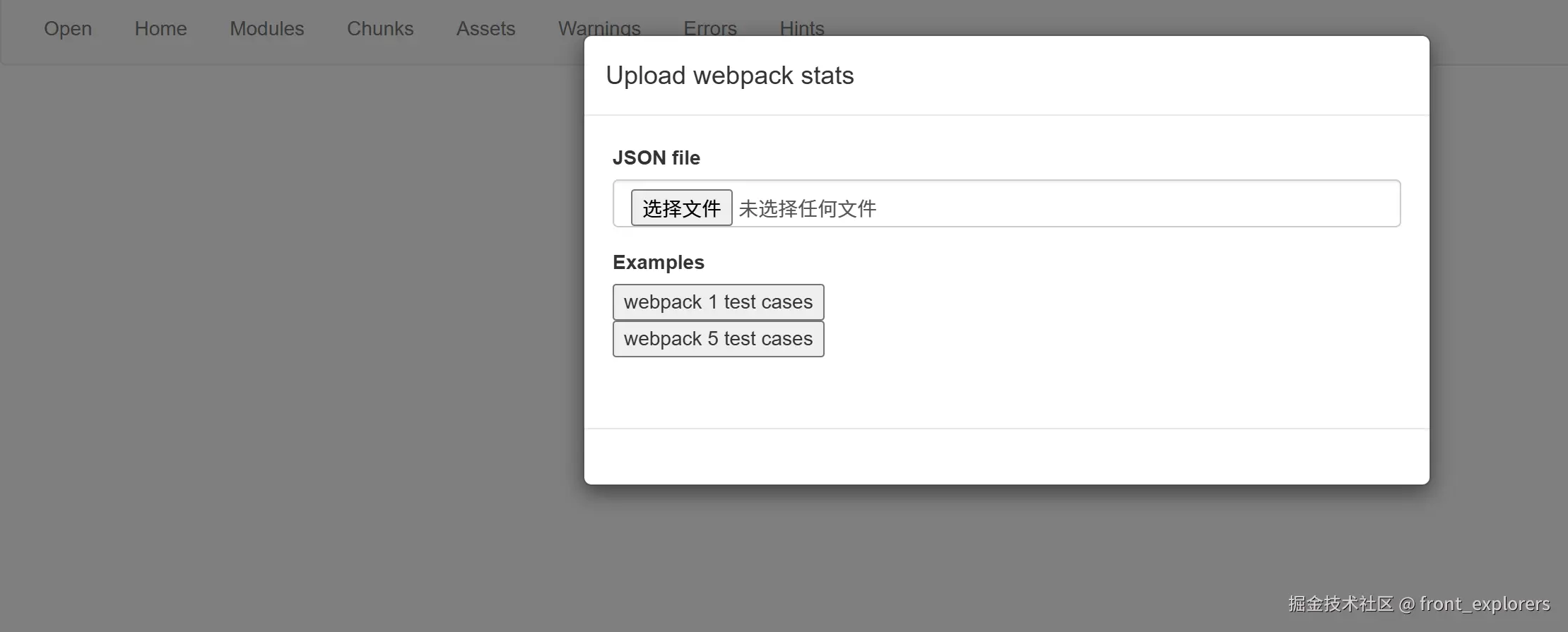This screenshot has width=1568, height=632.
Task: Click inside the JSON file input box
Action: tap(1131, 204)
